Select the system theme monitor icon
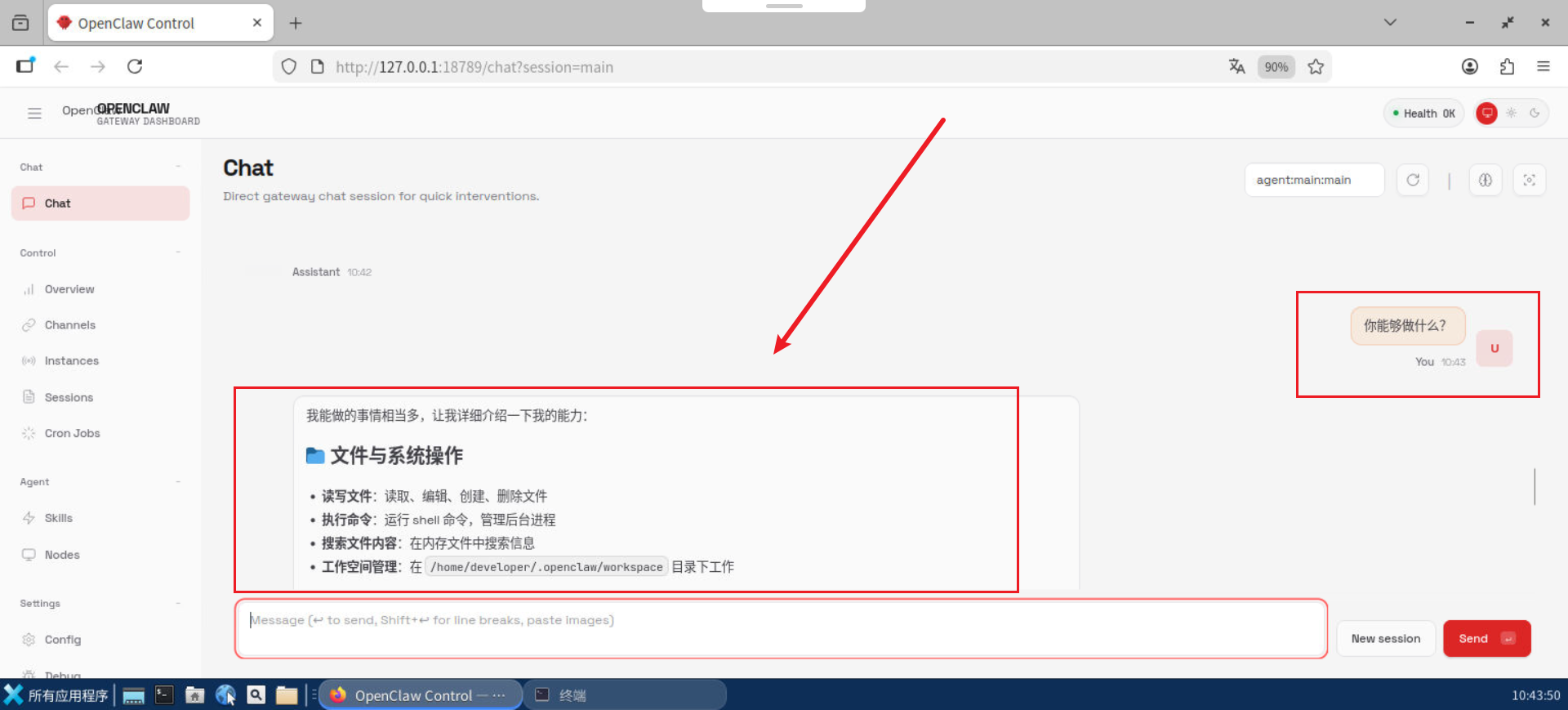 point(1487,114)
